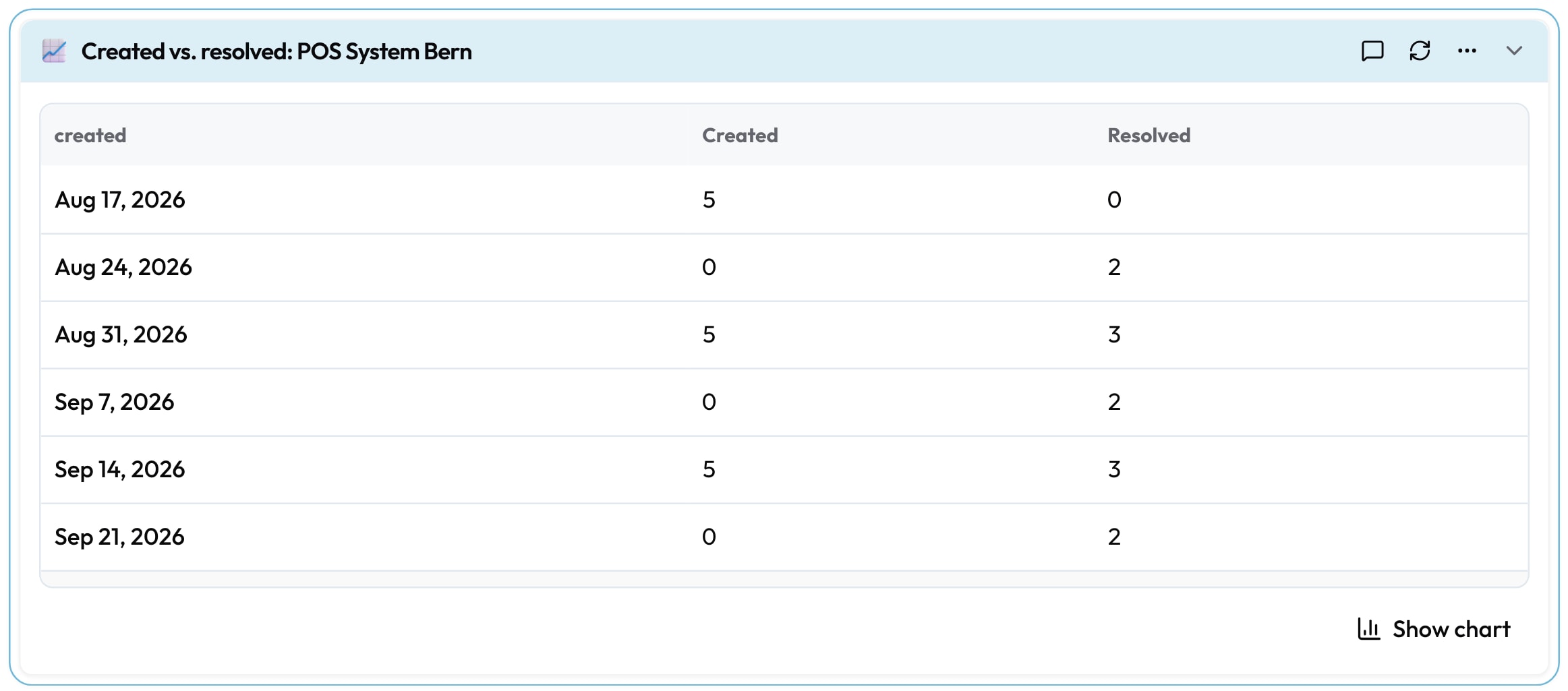1568x691 pixels.
Task: Click the Resolved value 2 for Sep 7, 2026
Action: [1114, 402]
